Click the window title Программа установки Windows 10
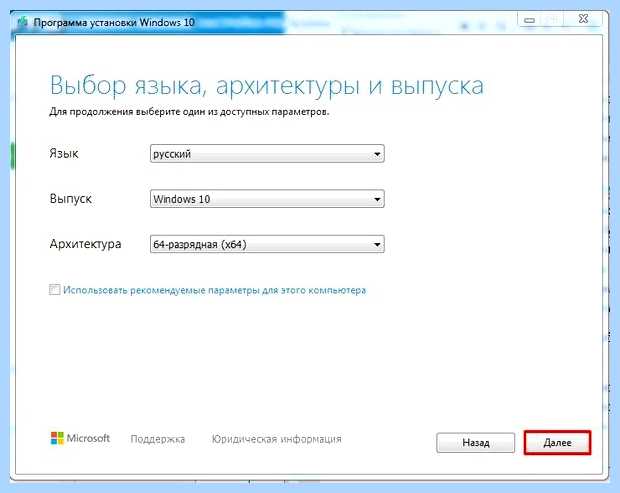 click(114, 23)
